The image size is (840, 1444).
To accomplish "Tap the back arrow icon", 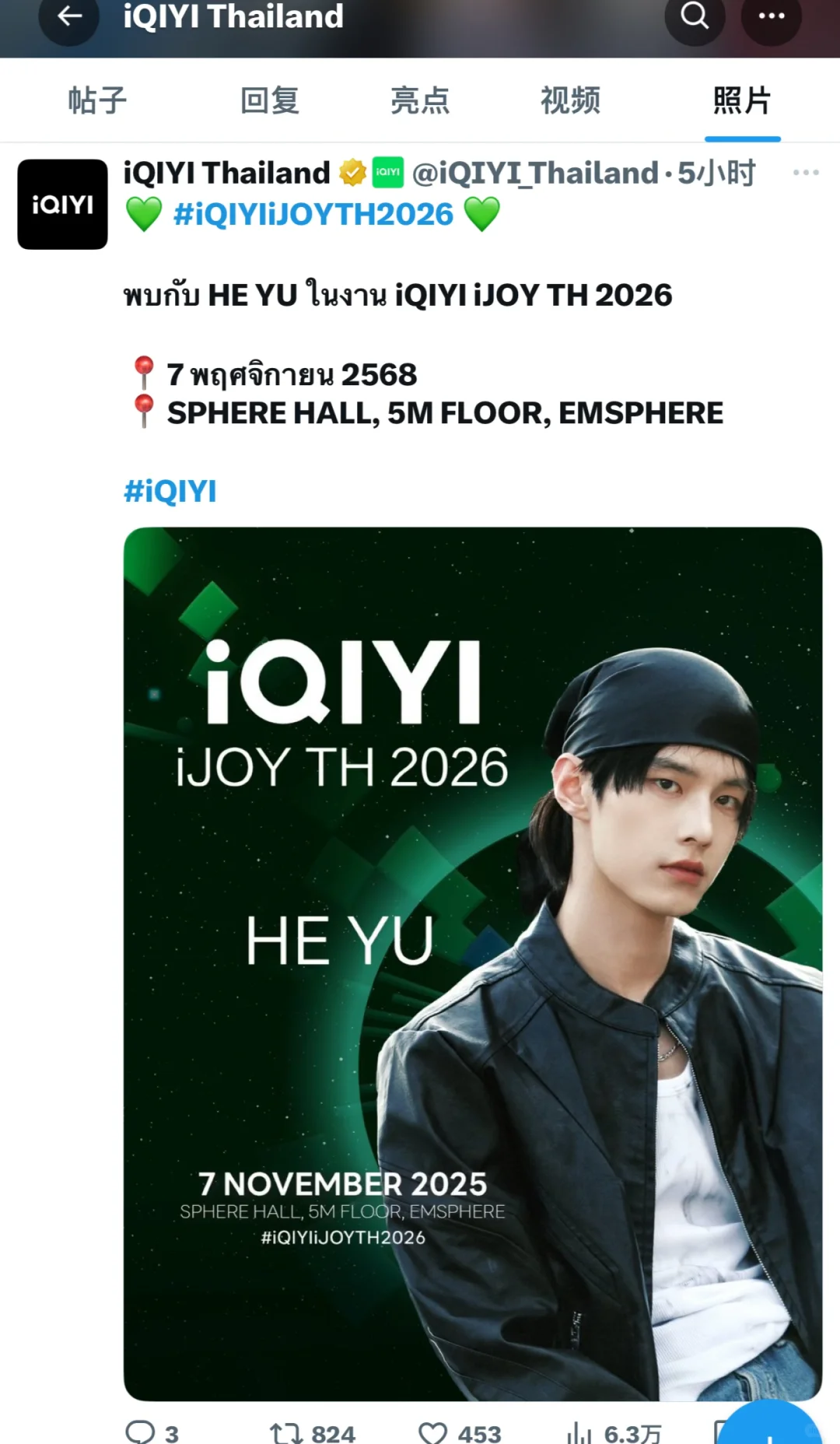I will (x=69, y=16).
